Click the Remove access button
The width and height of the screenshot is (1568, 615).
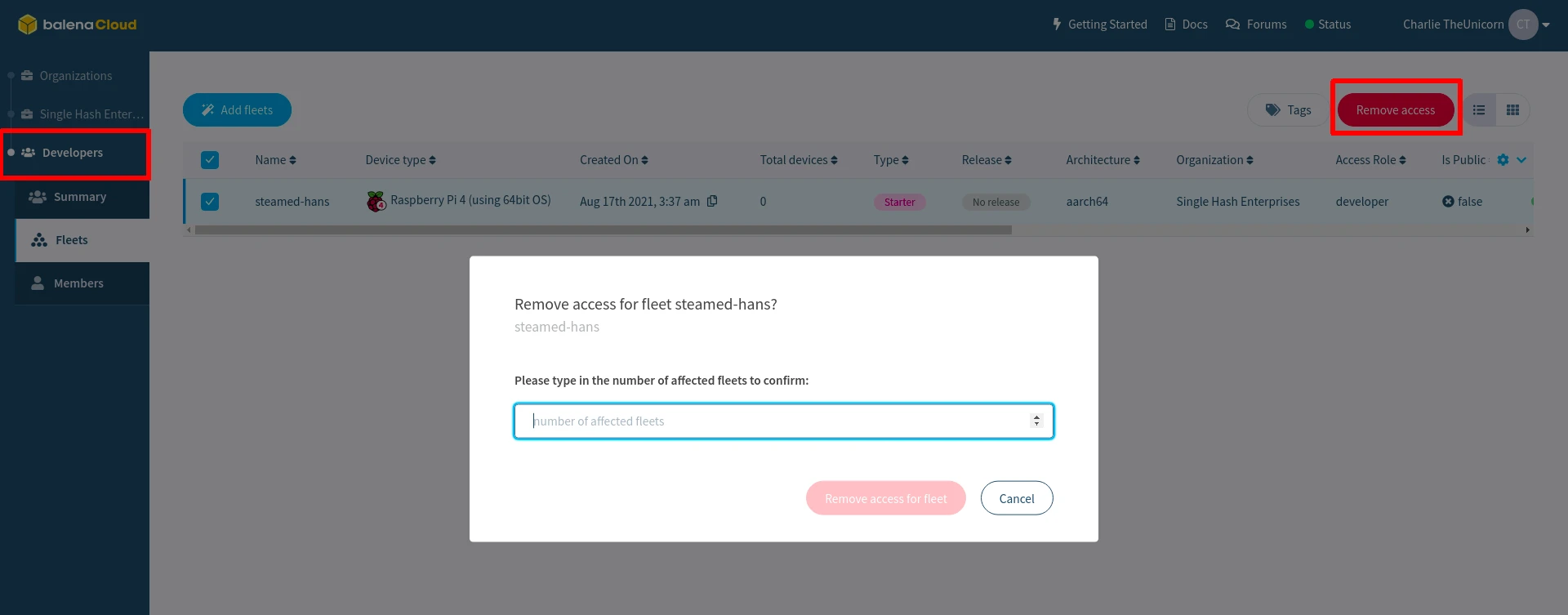[x=1395, y=109]
